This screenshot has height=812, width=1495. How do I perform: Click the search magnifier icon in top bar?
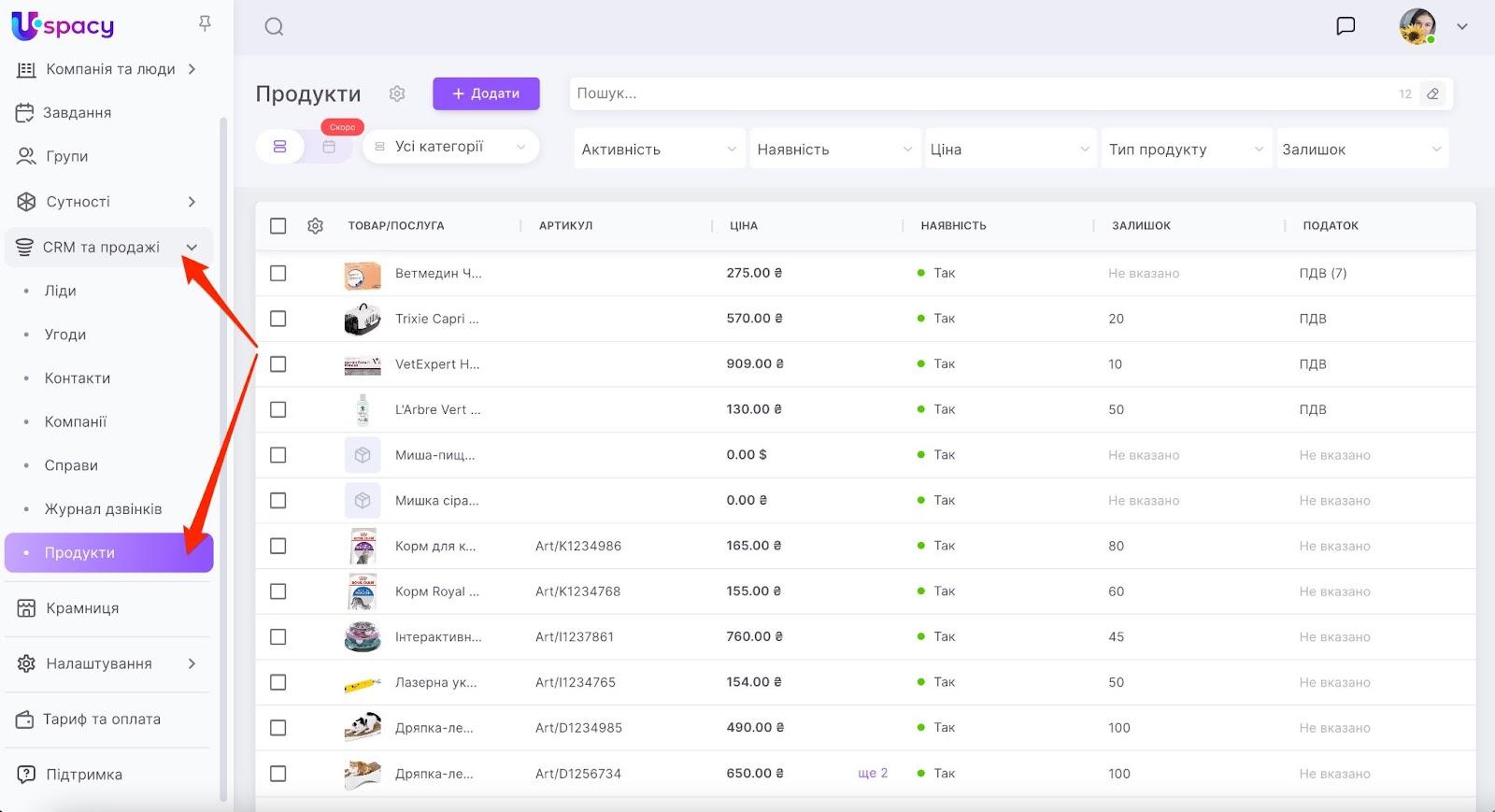(x=274, y=27)
